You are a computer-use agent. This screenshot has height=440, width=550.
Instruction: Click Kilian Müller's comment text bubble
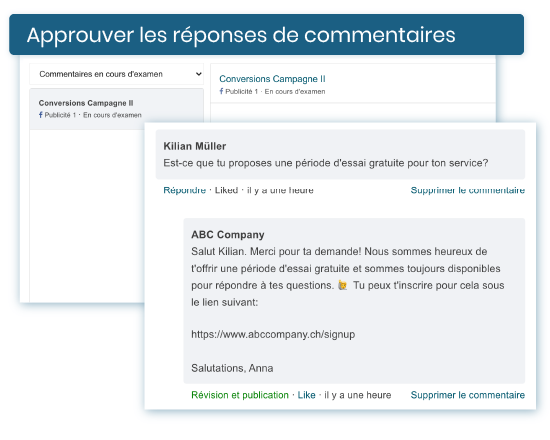340,154
